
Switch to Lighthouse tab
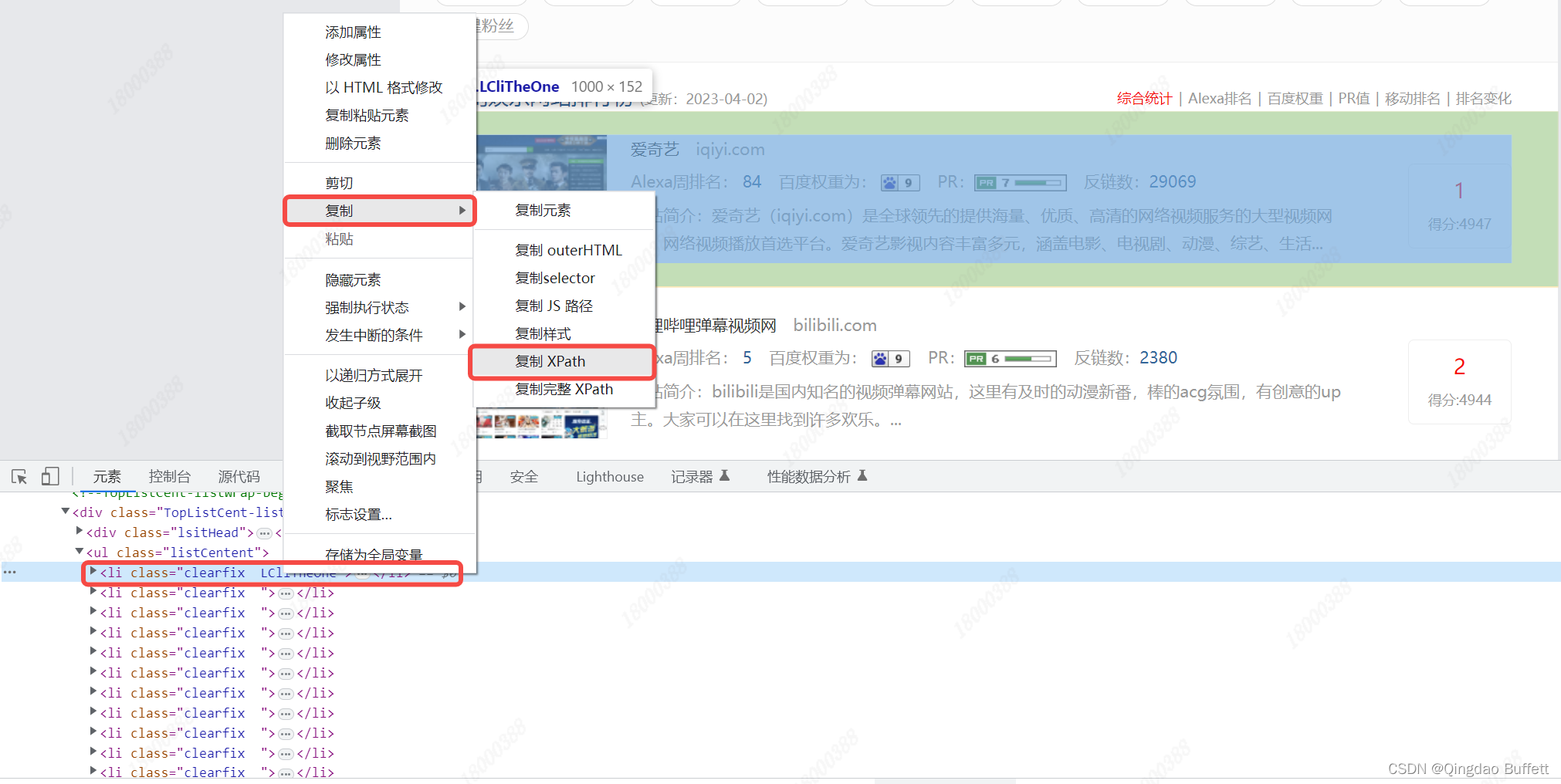610,477
